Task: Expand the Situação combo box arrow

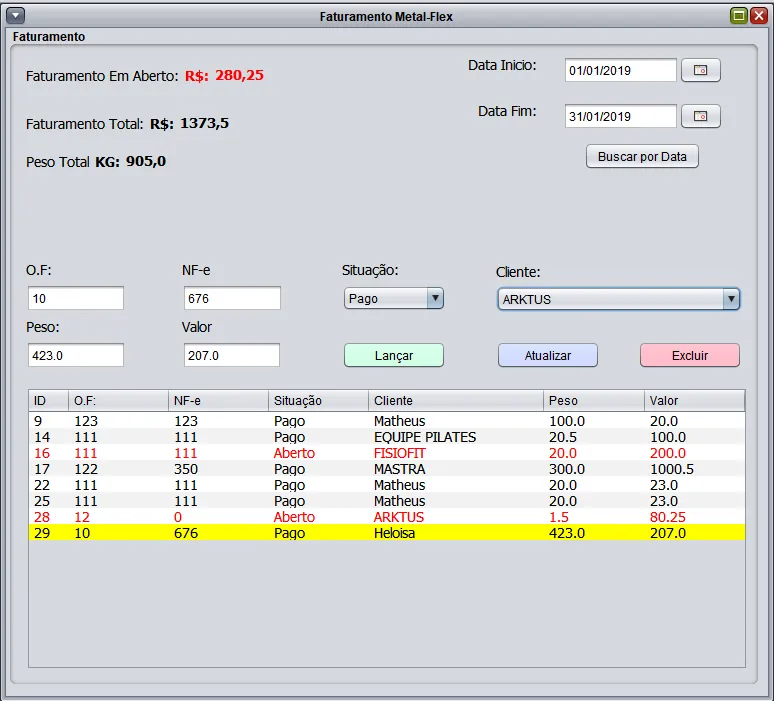Action: pos(435,298)
